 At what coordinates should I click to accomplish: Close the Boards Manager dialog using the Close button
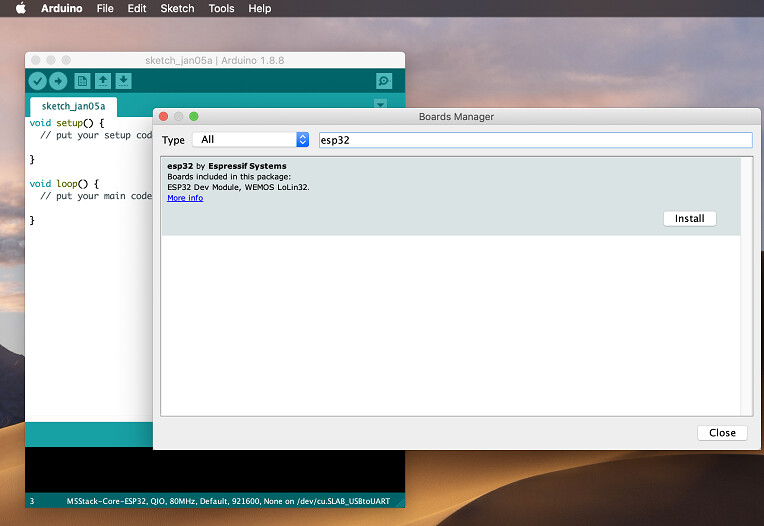tap(722, 432)
